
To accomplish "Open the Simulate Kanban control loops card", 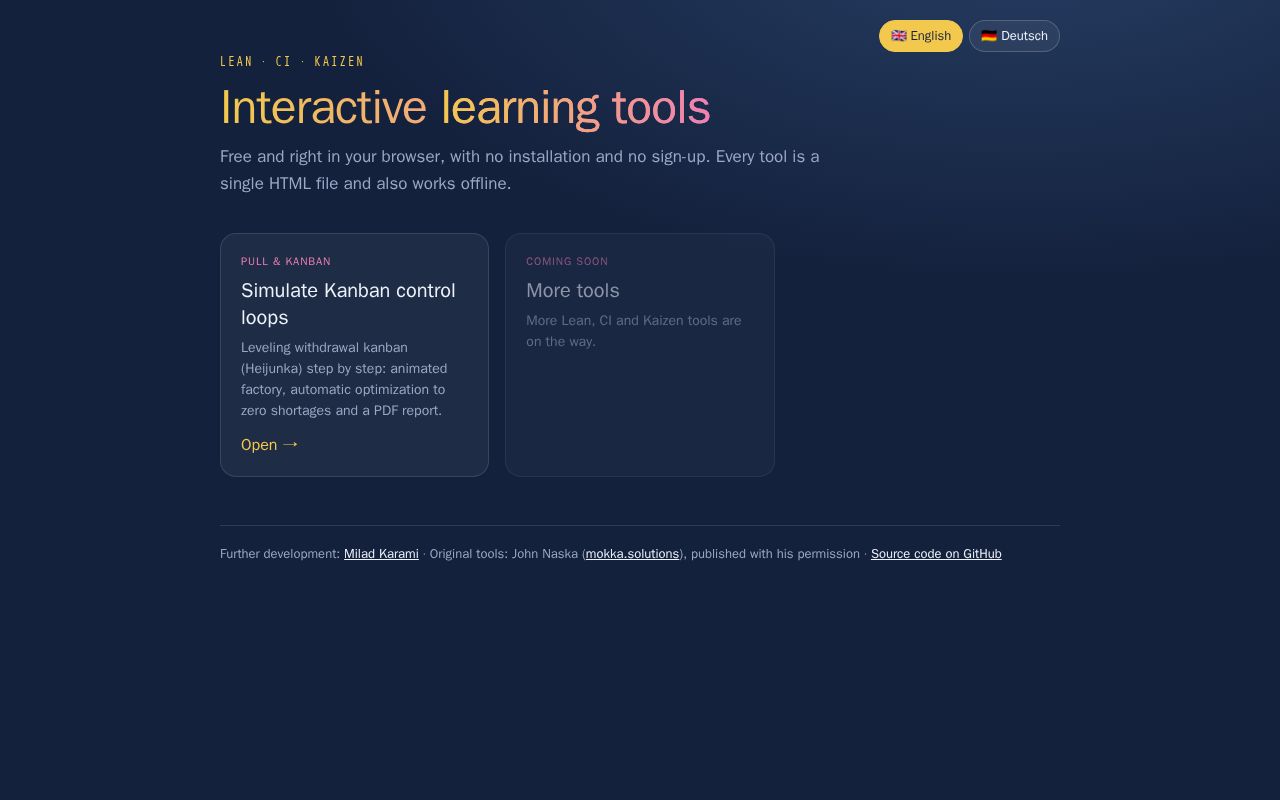I will (x=354, y=355).
